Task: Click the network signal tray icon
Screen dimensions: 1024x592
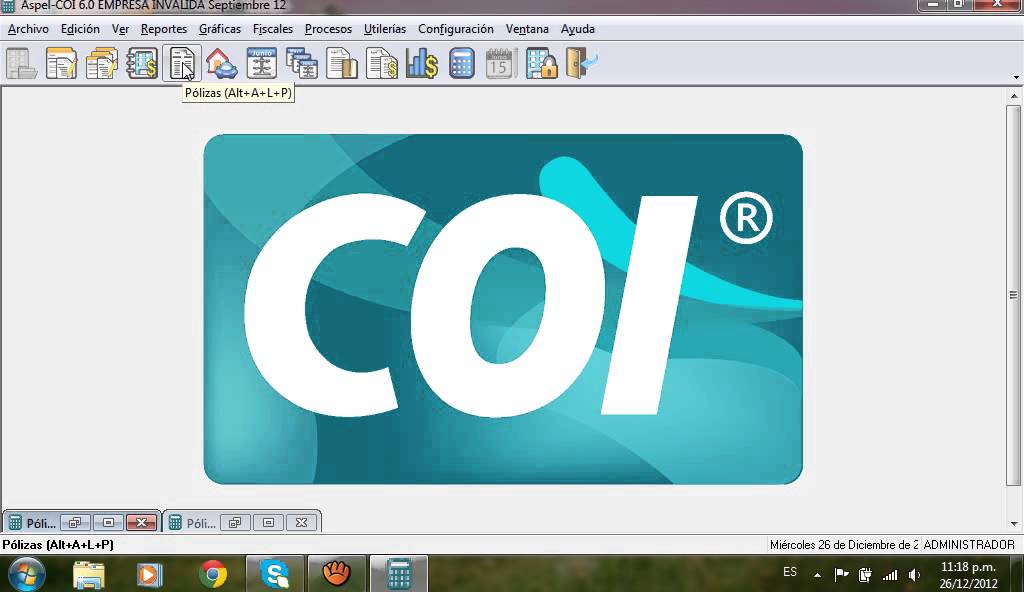Action: click(x=890, y=575)
